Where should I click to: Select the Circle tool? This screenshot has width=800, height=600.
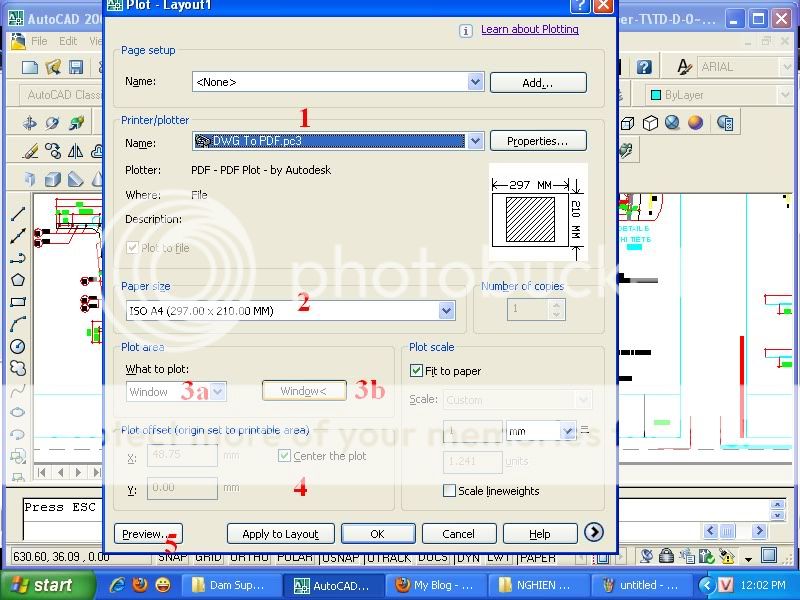click(x=18, y=346)
